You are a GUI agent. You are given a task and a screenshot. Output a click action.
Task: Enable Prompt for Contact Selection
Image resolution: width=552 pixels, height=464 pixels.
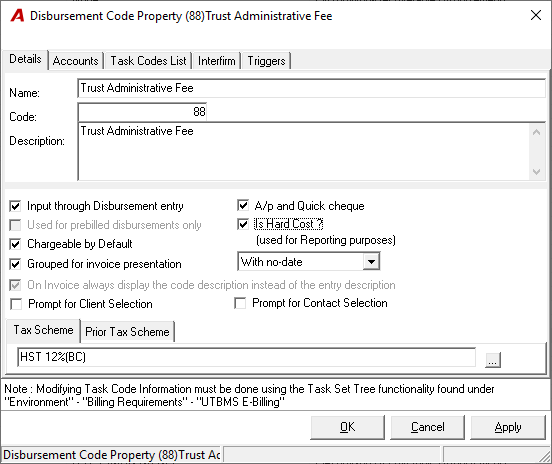(240, 303)
